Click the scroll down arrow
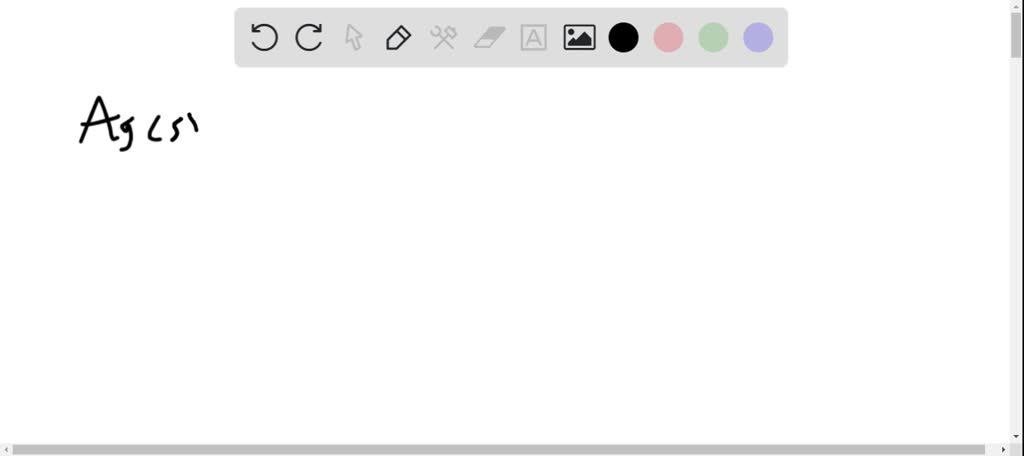This screenshot has width=1024, height=456. coord(1017,438)
